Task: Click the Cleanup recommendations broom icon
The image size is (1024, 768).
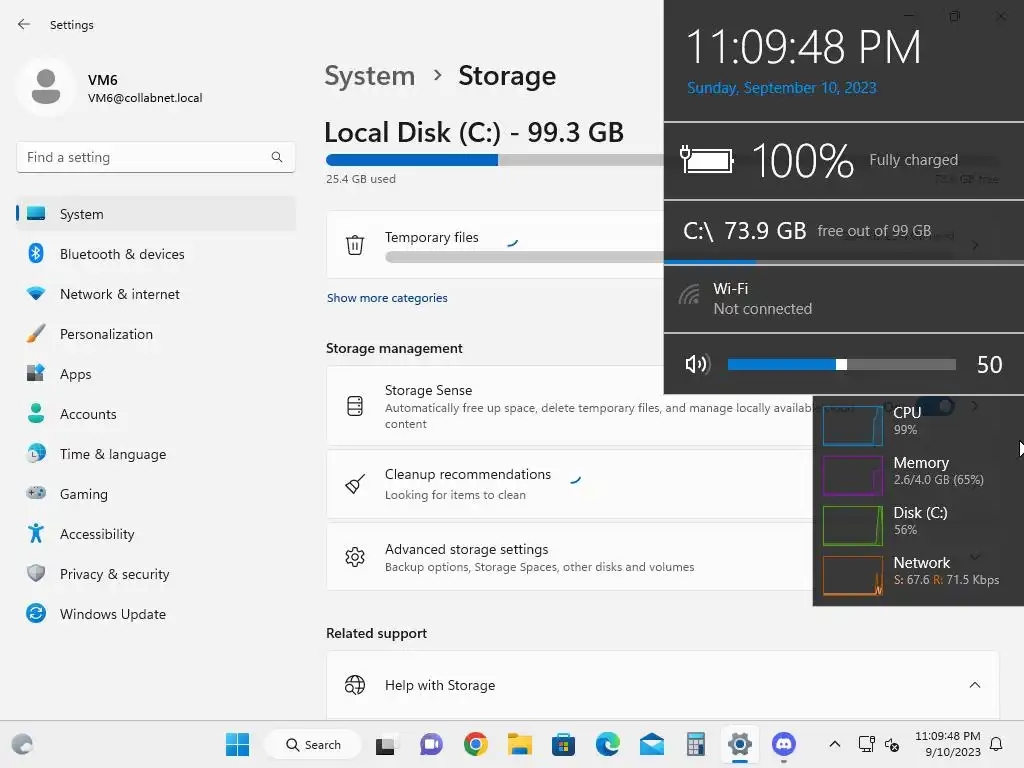Action: [x=355, y=484]
